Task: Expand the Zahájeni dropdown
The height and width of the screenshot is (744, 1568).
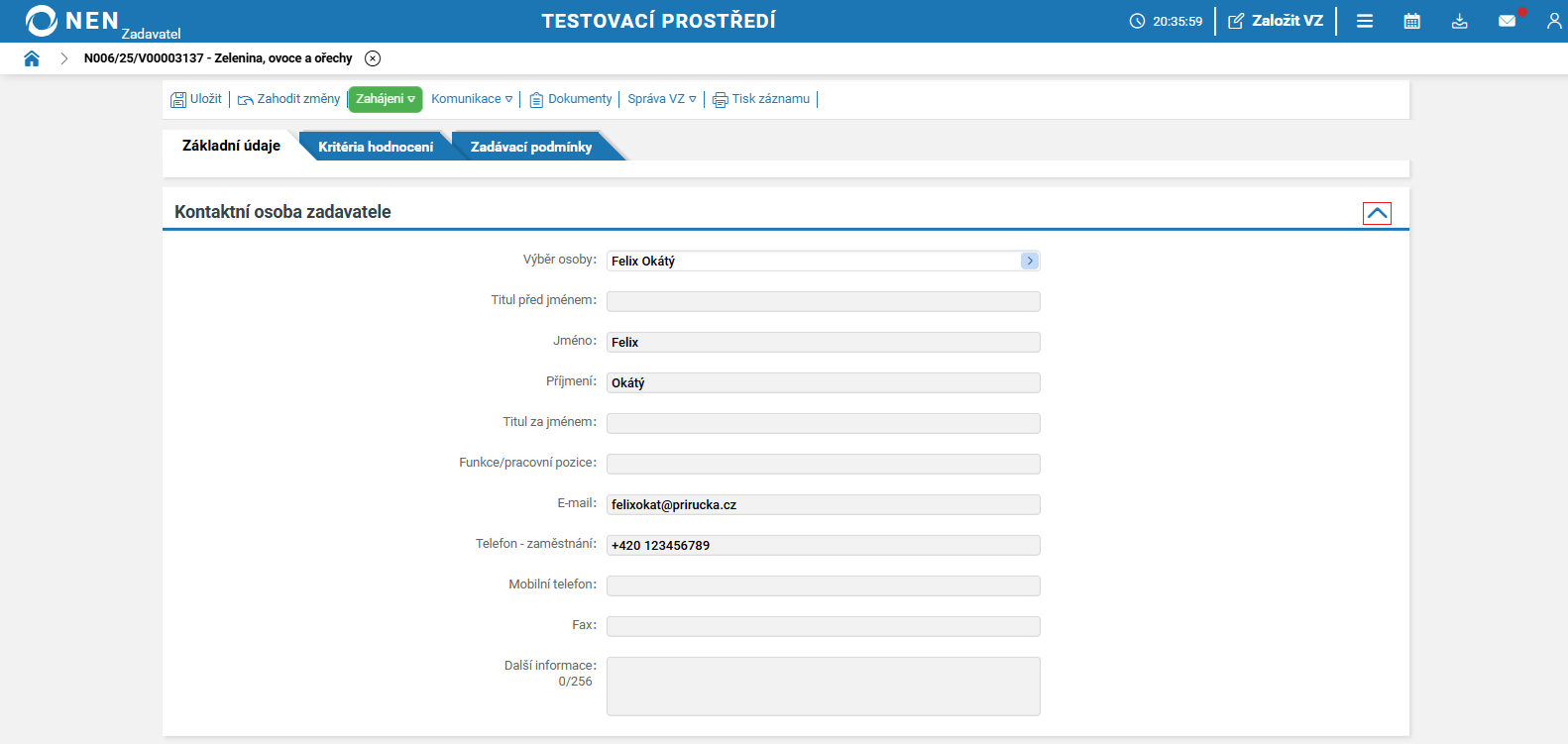Action: (386, 99)
